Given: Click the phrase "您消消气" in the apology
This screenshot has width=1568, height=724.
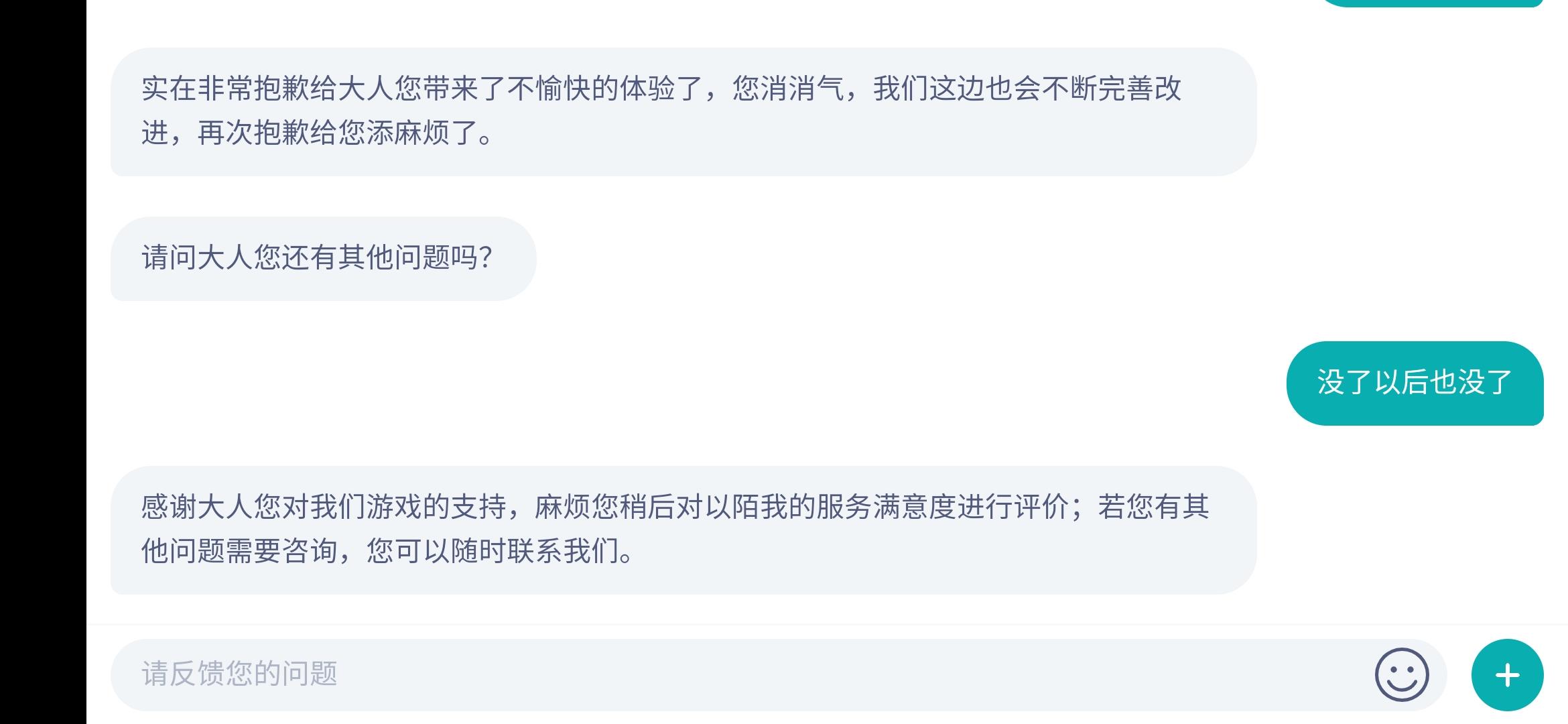Looking at the screenshot, I should point(788,89).
